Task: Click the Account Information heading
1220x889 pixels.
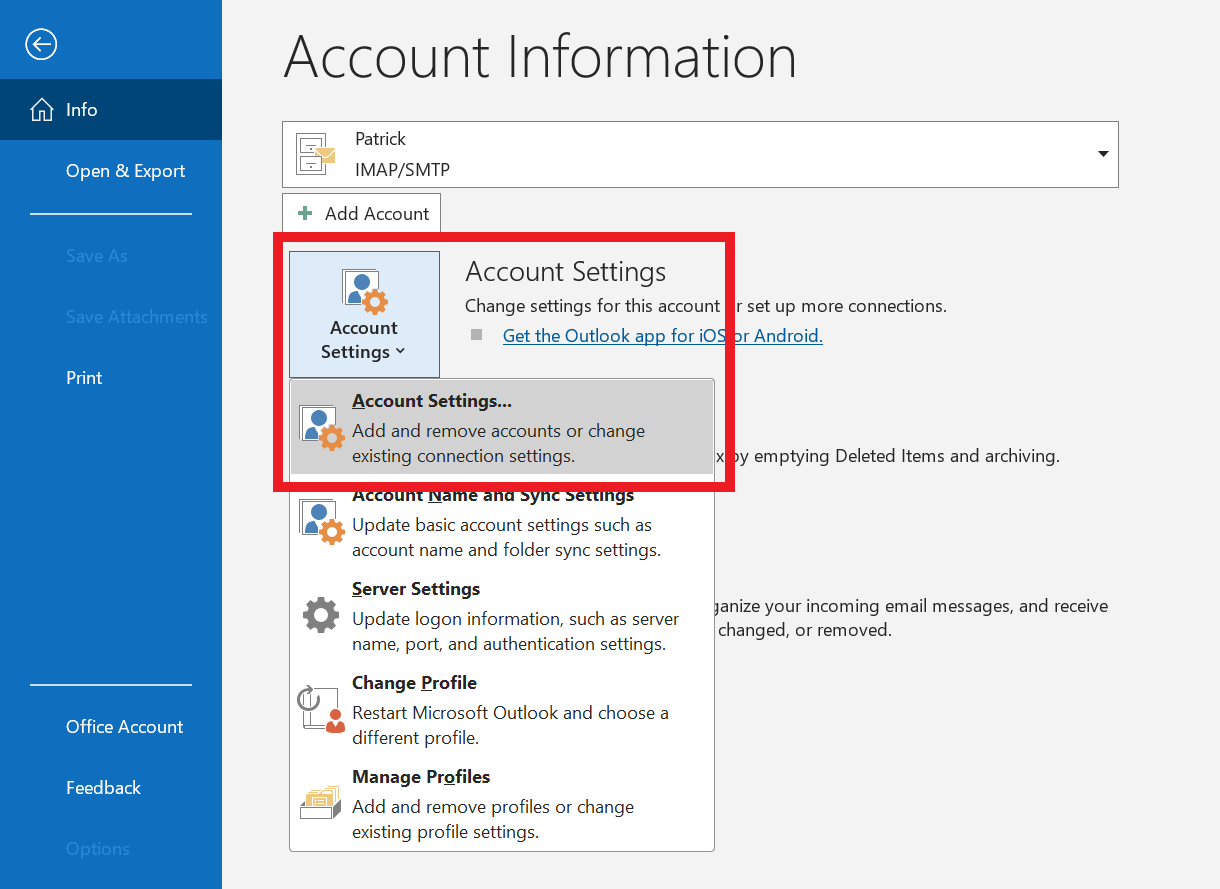Action: (540, 56)
